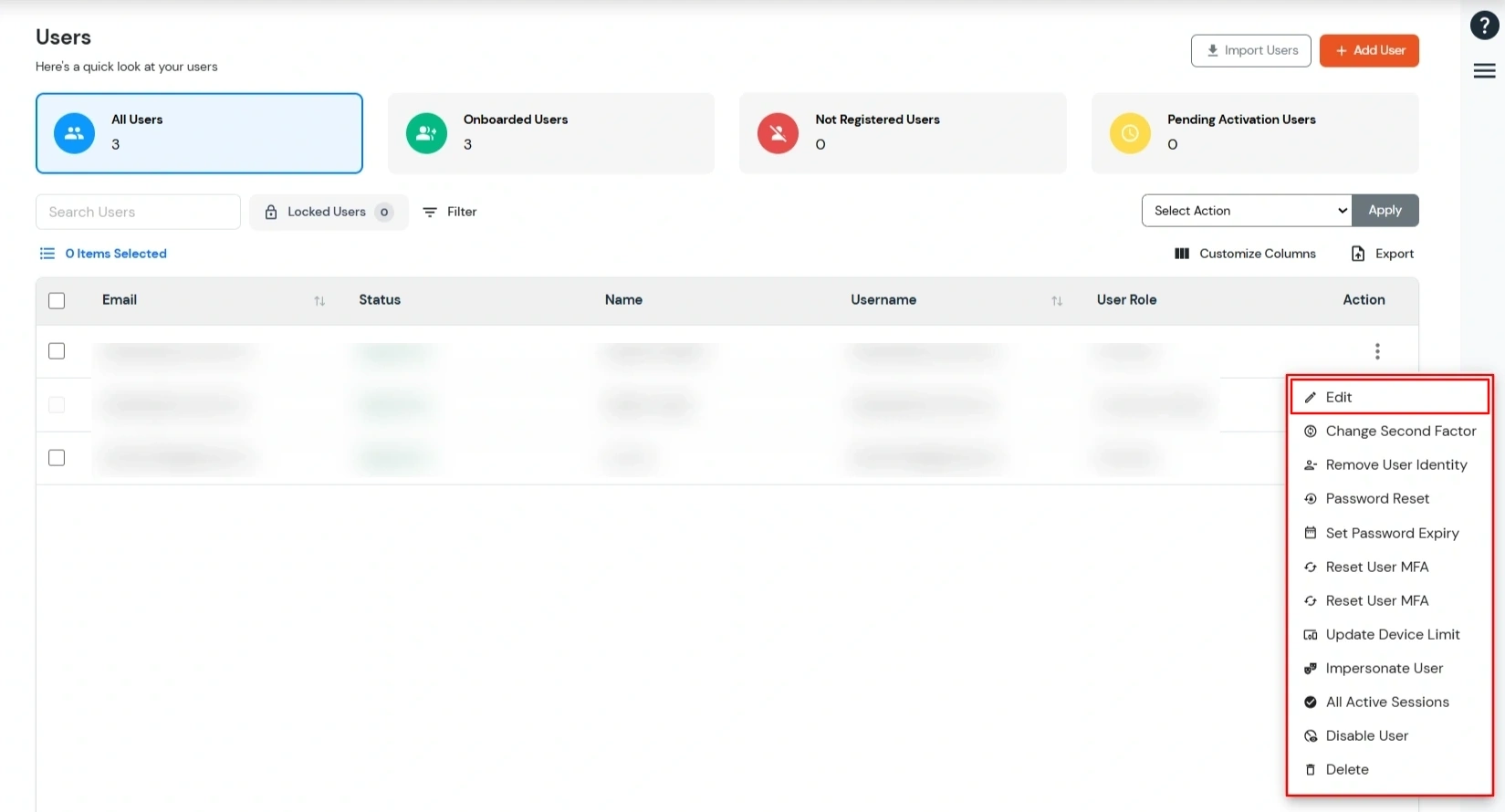1505x812 pixels.
Task: Click the Name column header
Action: point(623,300)
